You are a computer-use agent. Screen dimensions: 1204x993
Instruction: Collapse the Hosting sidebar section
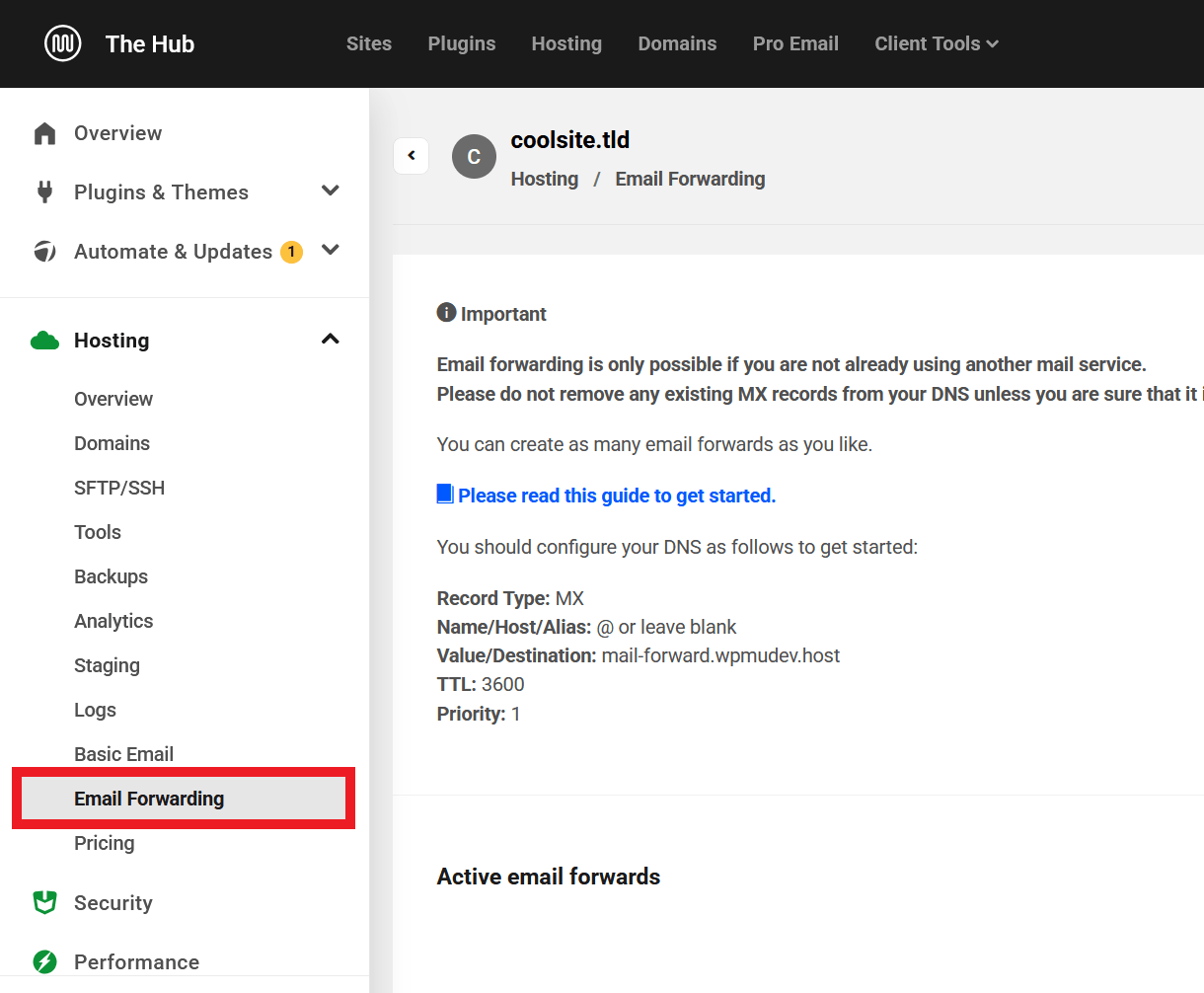pyautogui.click(x=331, y=340)
